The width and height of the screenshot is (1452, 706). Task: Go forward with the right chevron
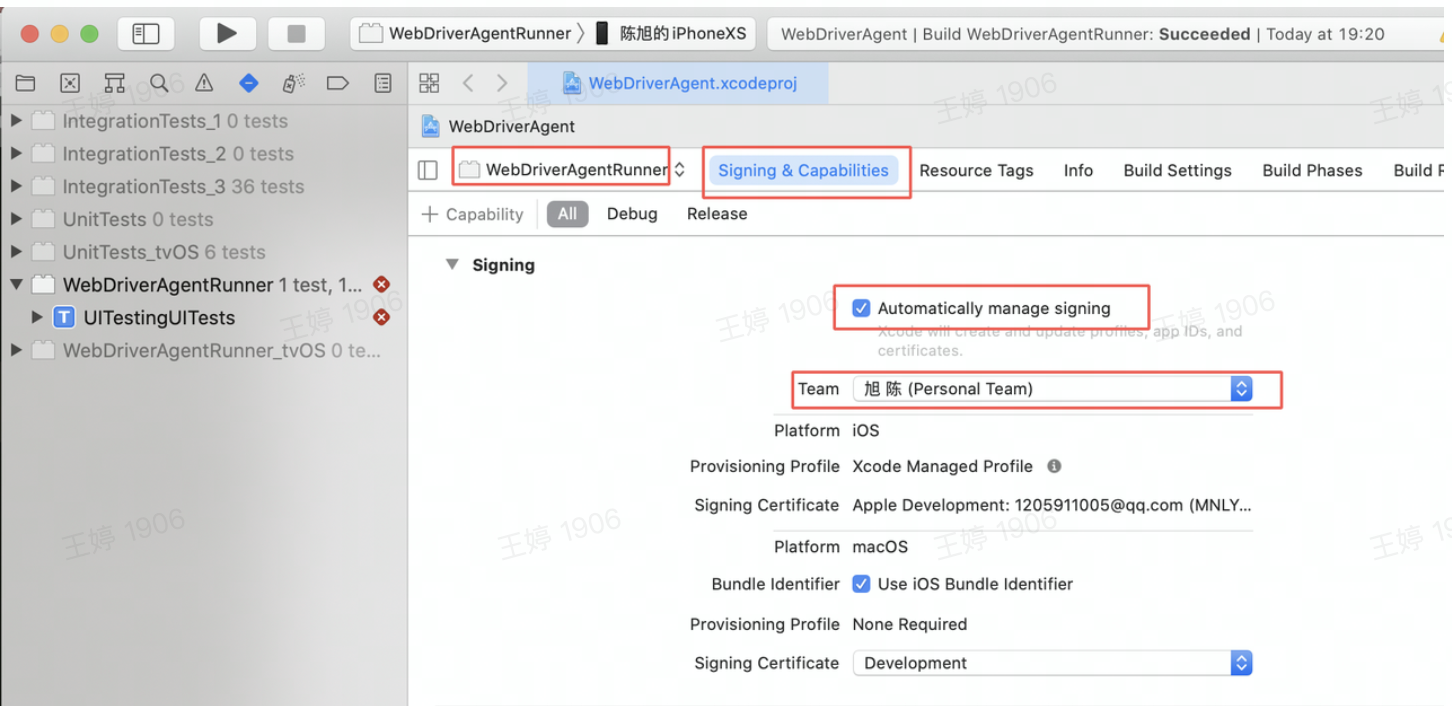(502, 83)
